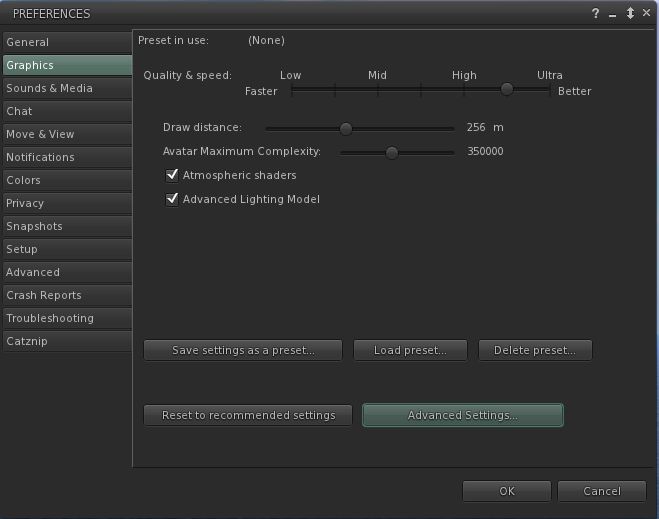The image size is (659, 519).
Task: Select the Chat tab
Action: pos(66,111)
